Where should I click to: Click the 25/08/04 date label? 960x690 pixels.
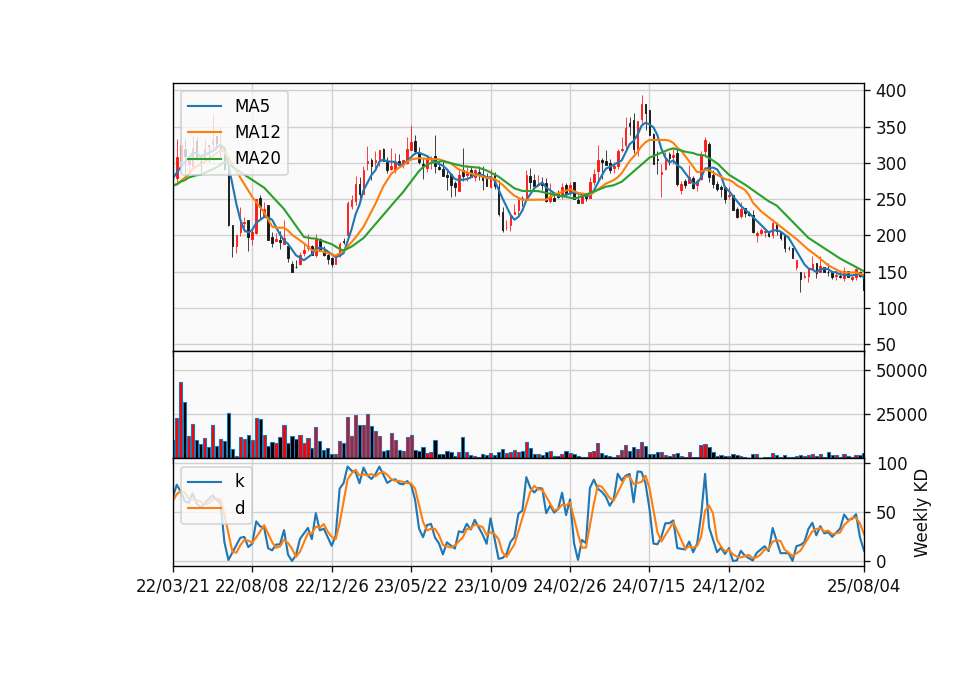coord(864,586)
